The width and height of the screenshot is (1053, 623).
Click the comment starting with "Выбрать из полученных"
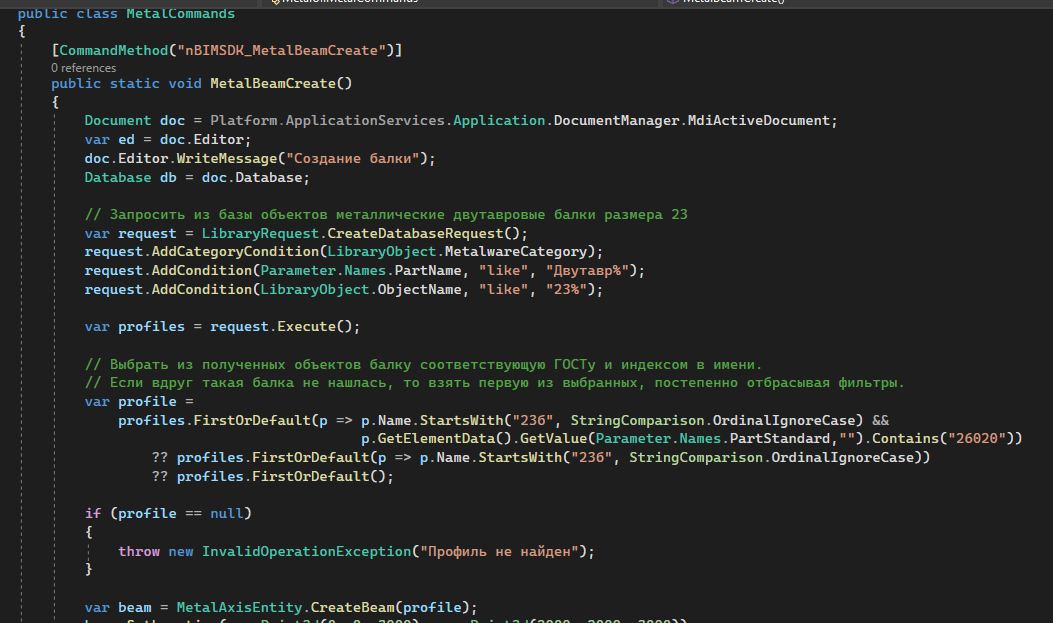pos(424,364)
